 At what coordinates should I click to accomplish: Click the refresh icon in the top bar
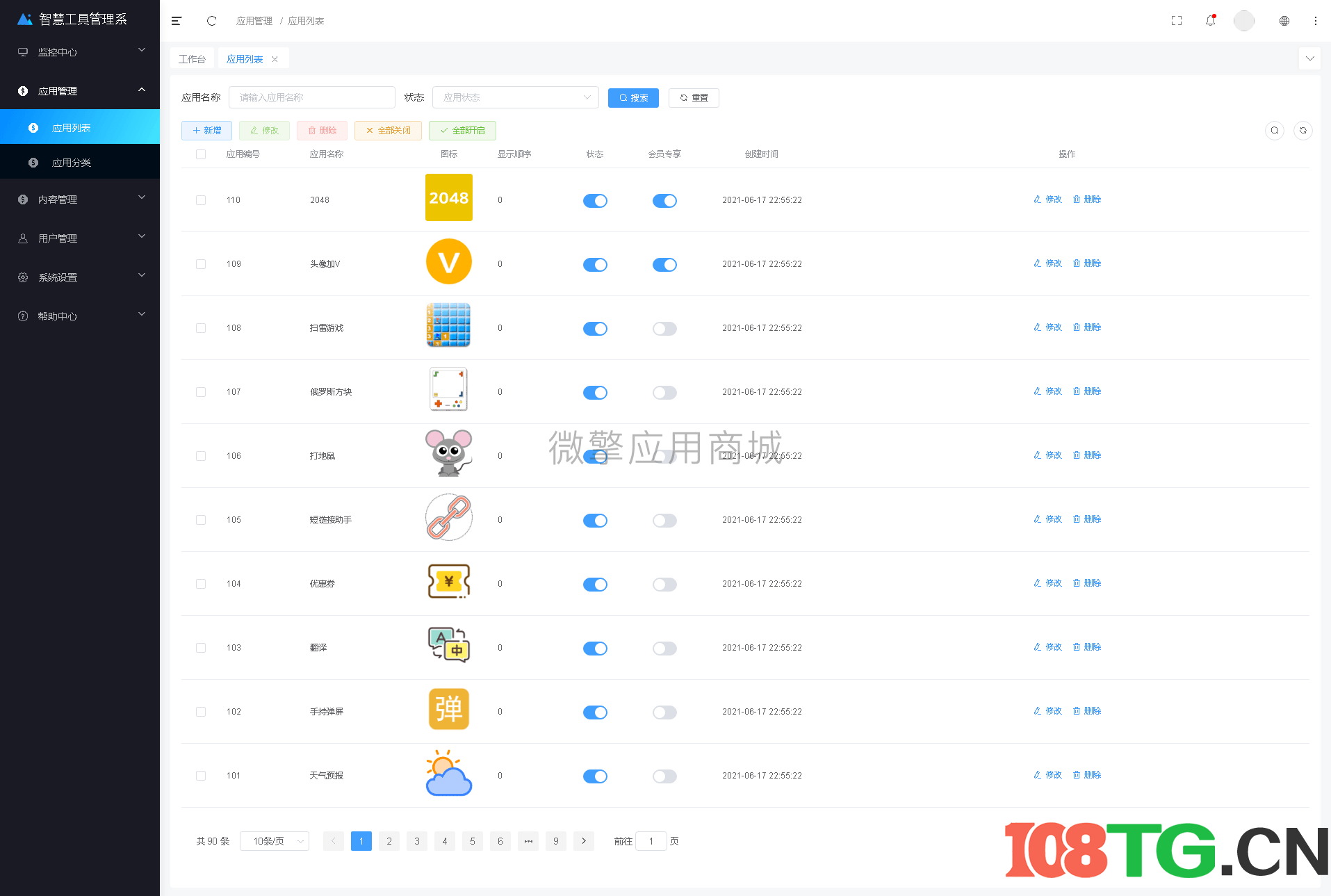(211, 21)
